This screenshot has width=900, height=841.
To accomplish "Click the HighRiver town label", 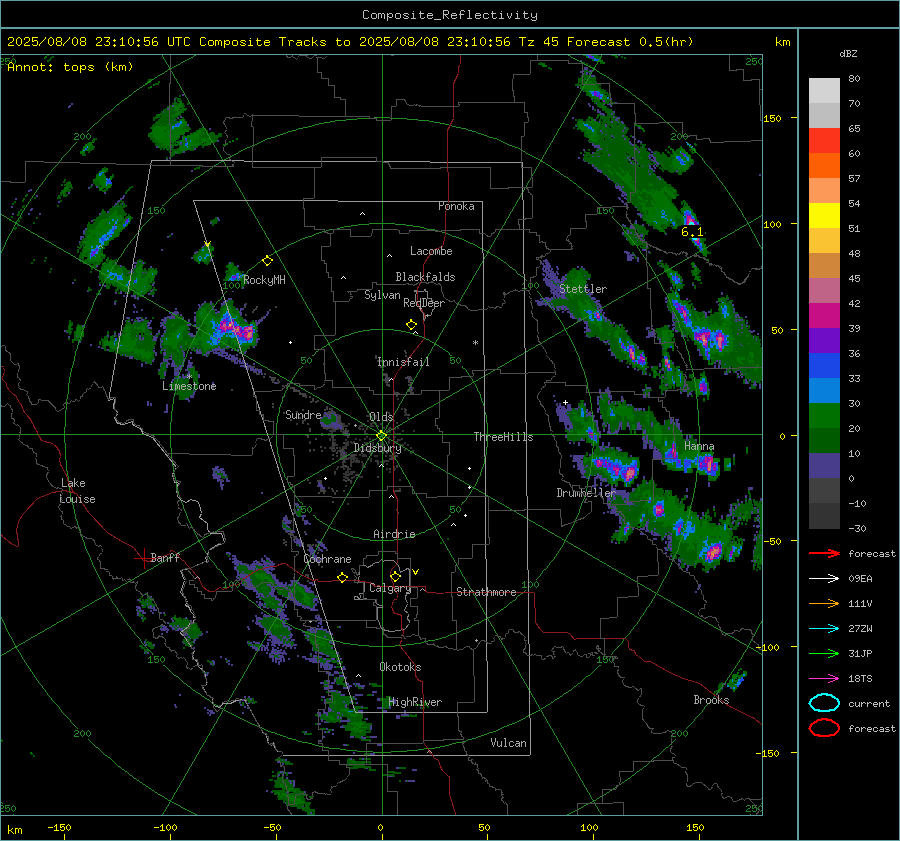I will [x=415, y=702].
